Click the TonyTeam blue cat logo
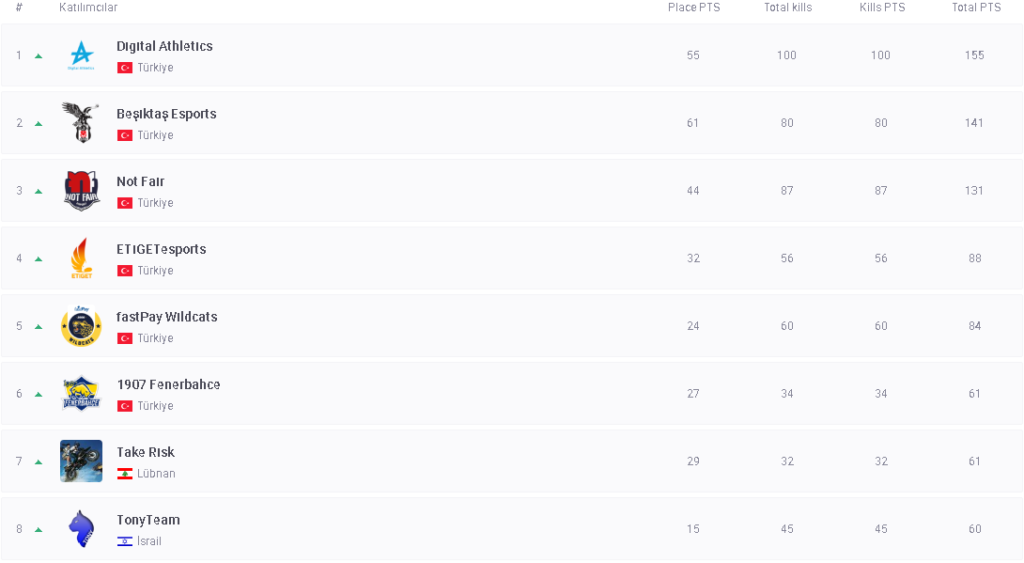1024x563 pixels. [x=81, y=528]
